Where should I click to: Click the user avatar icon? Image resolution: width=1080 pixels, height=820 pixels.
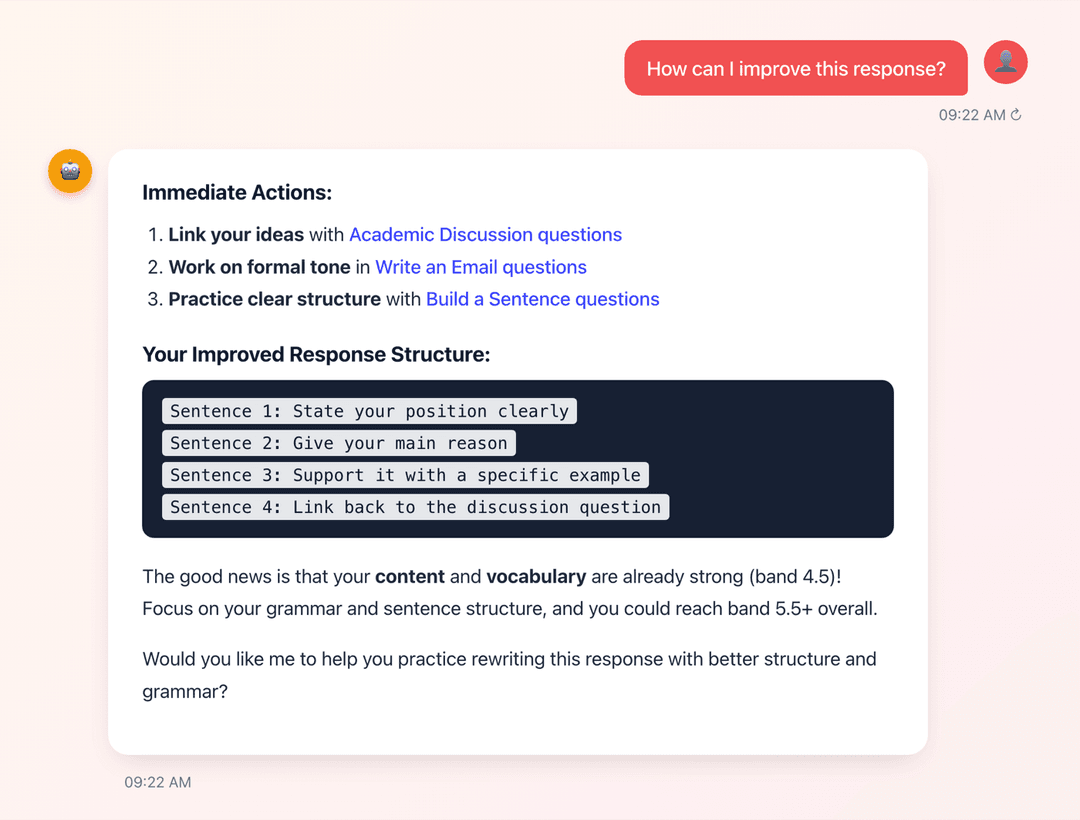[x=1005, y=62]
